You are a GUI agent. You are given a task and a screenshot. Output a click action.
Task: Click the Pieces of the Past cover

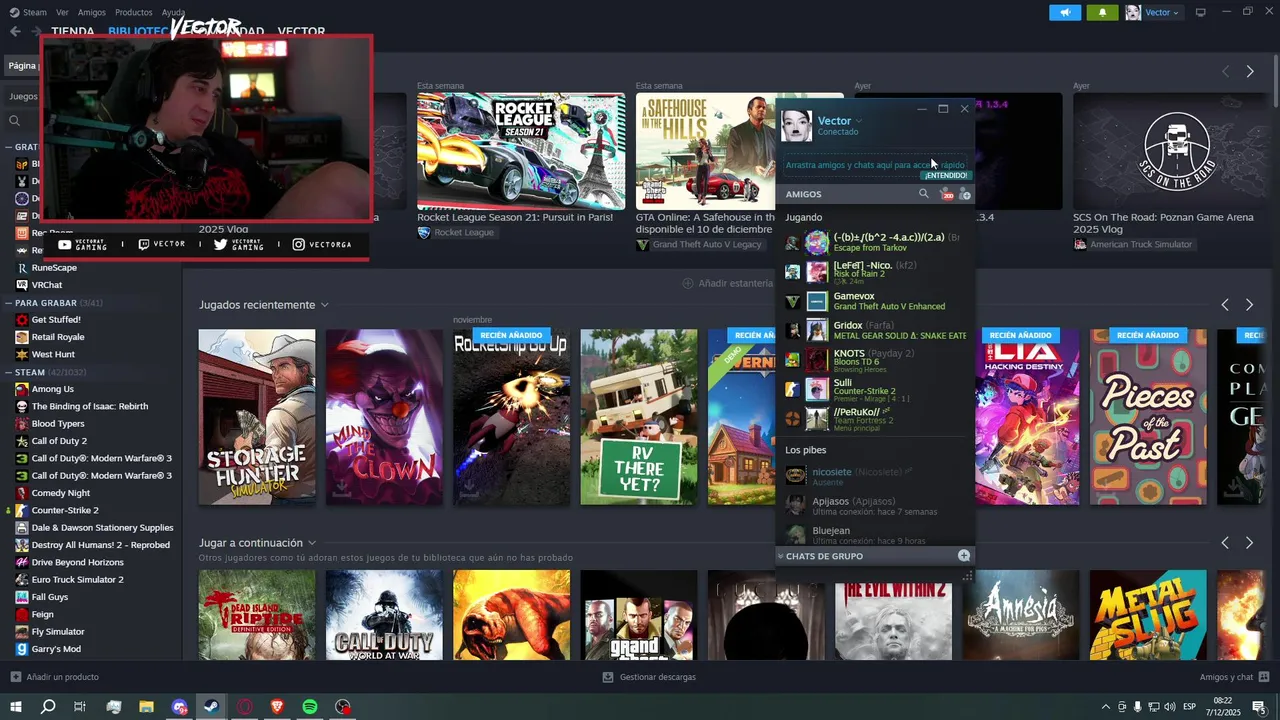[x=1148, y=417]
